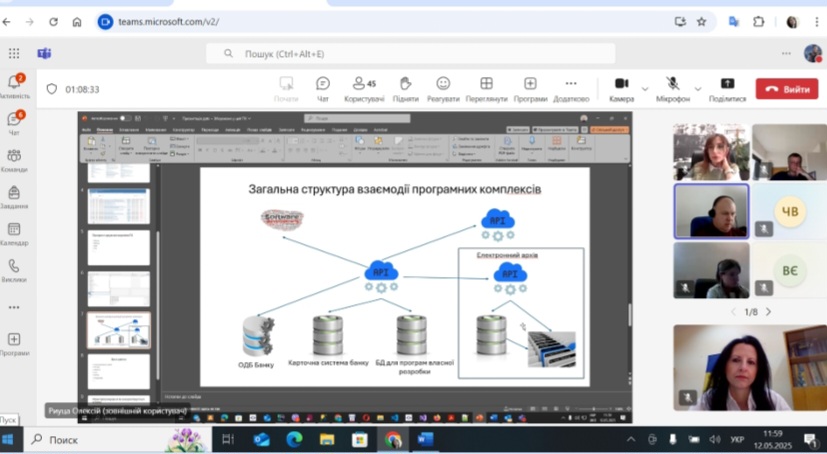This screenshot has height=454, width=827.
Task: Open Календар in the Teams left sidebar
Action: pyautogui.click(x=14, y=232)
